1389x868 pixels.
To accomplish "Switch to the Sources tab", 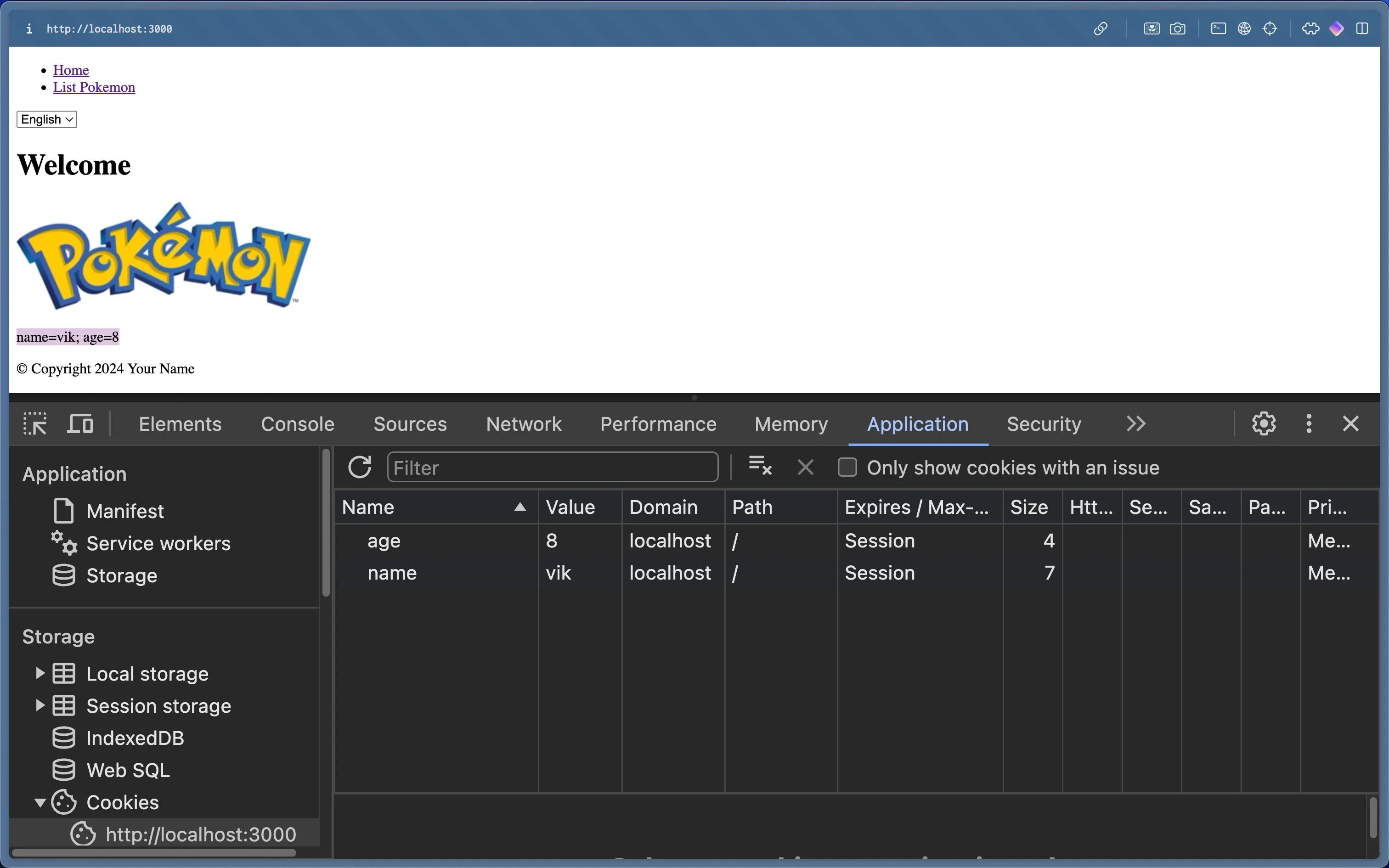I will pyautogui.click(x=410, y=423).
